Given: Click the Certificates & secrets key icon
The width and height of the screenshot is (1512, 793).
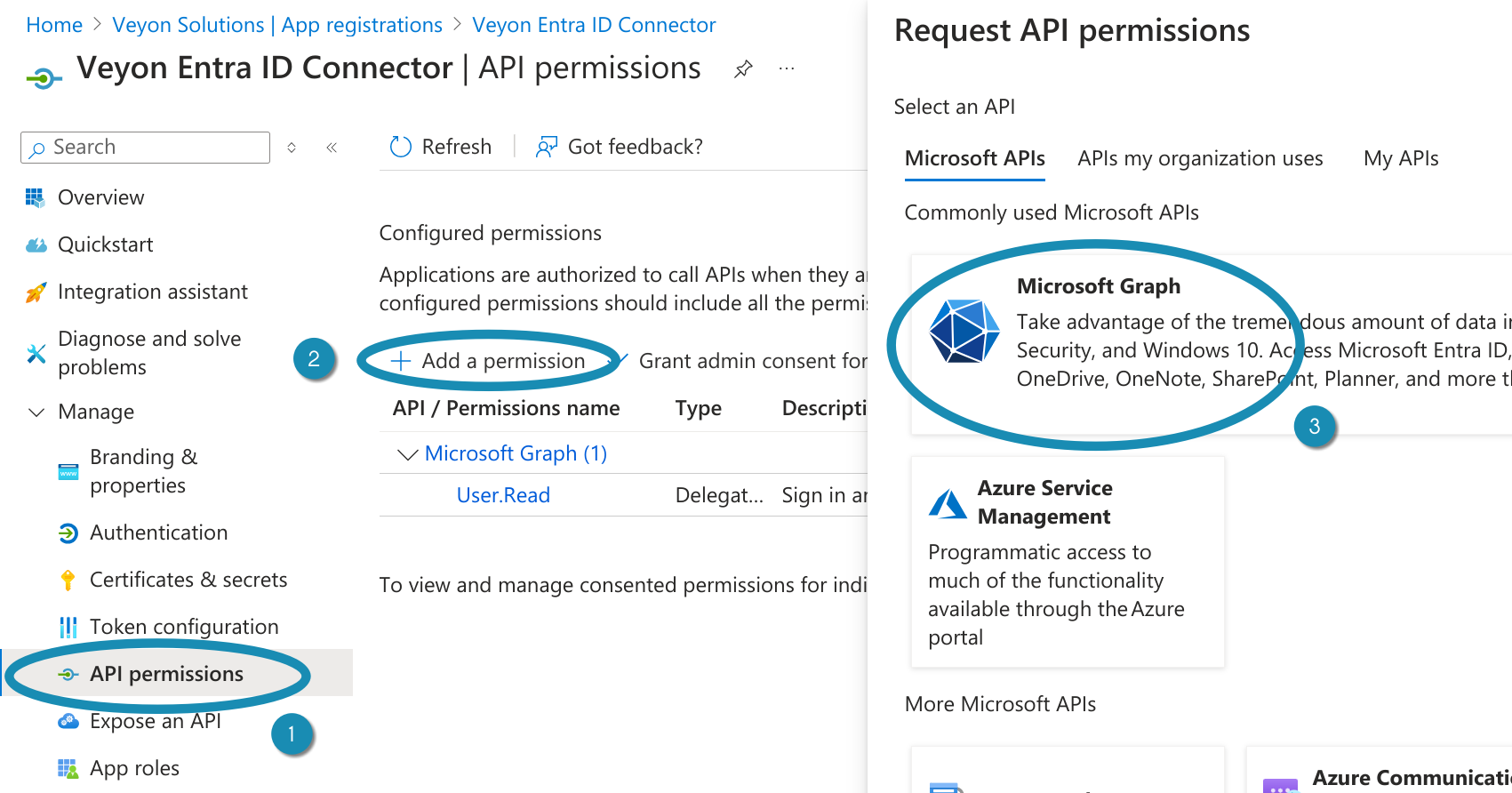Looking at the screenshot, I should click(x=68, y=581).
